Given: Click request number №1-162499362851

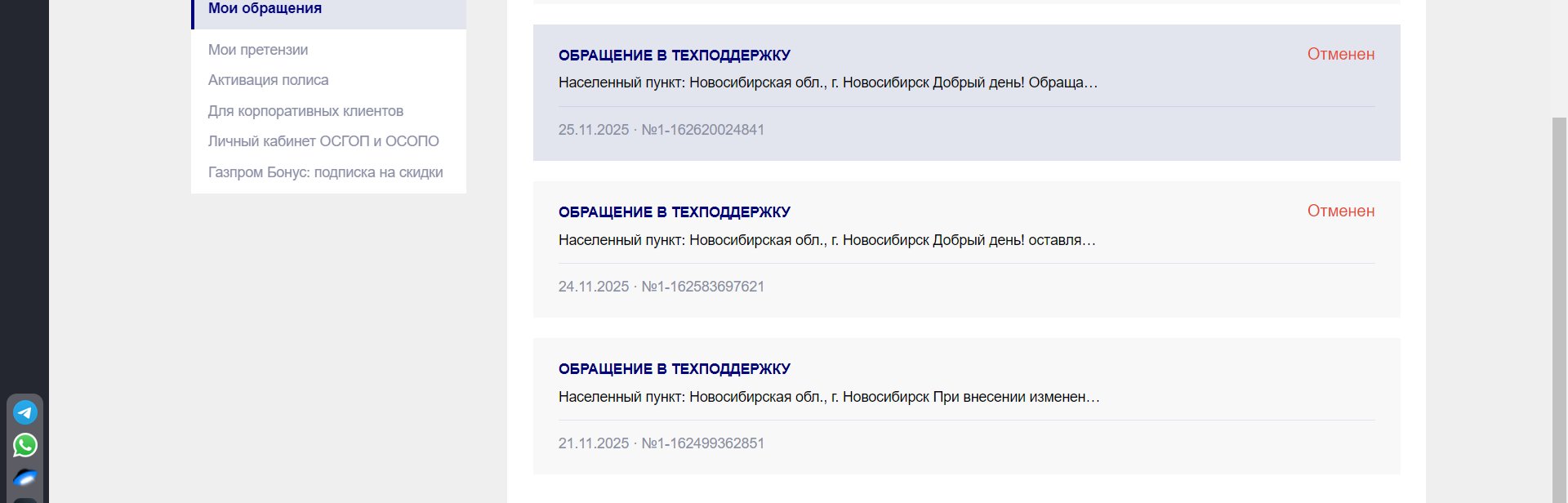Looking at the screenshot, I should (703, 443).
